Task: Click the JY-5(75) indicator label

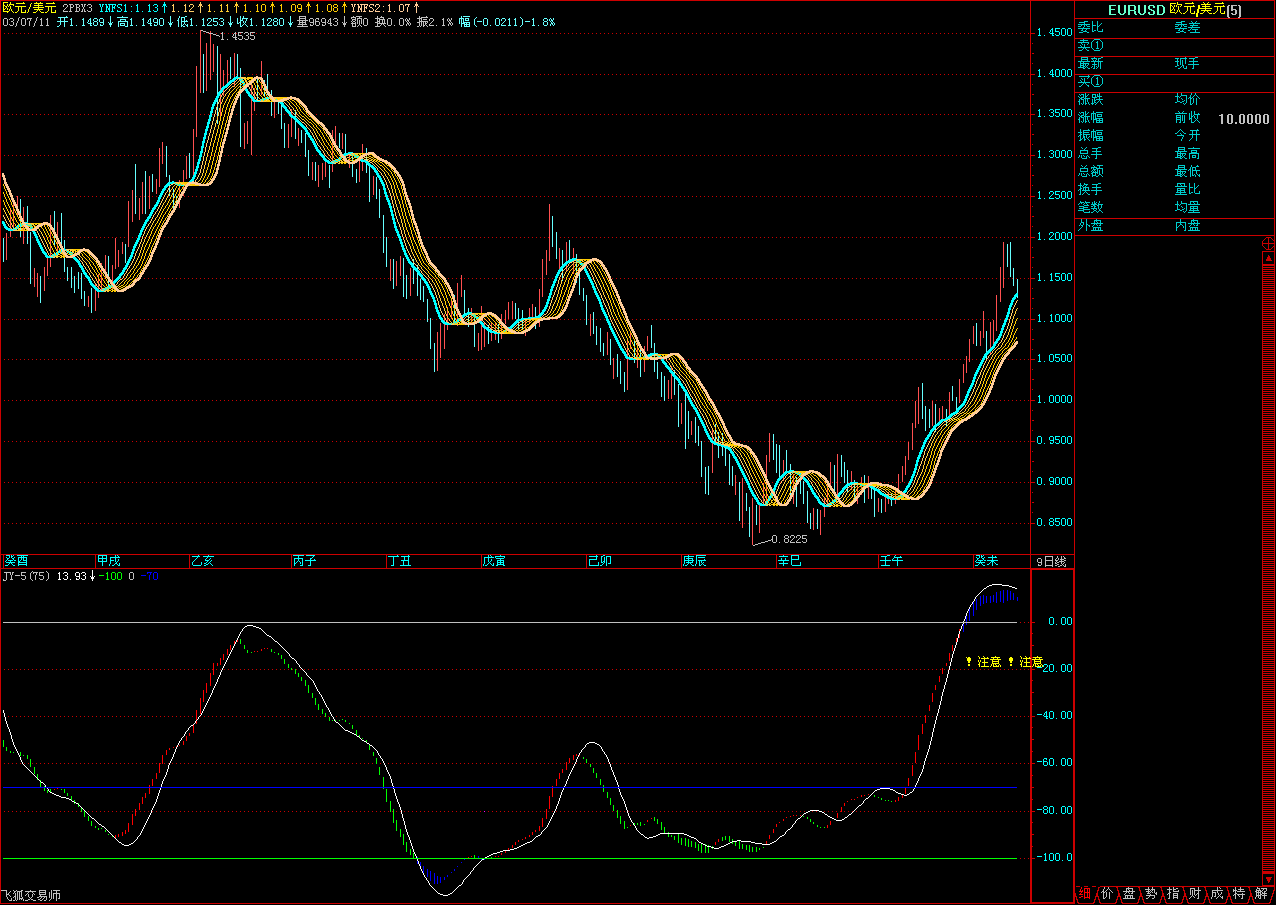Action: click(x=27, y=576)
